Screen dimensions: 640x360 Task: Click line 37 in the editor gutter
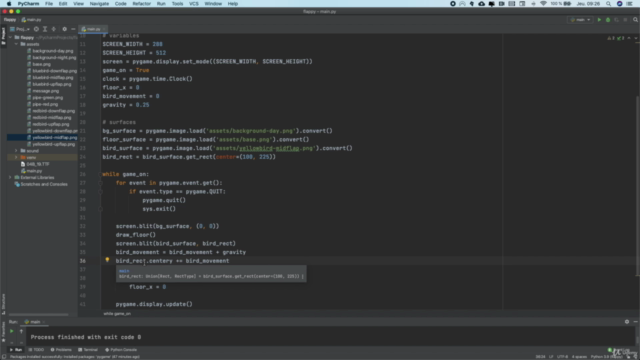point(82,269)
